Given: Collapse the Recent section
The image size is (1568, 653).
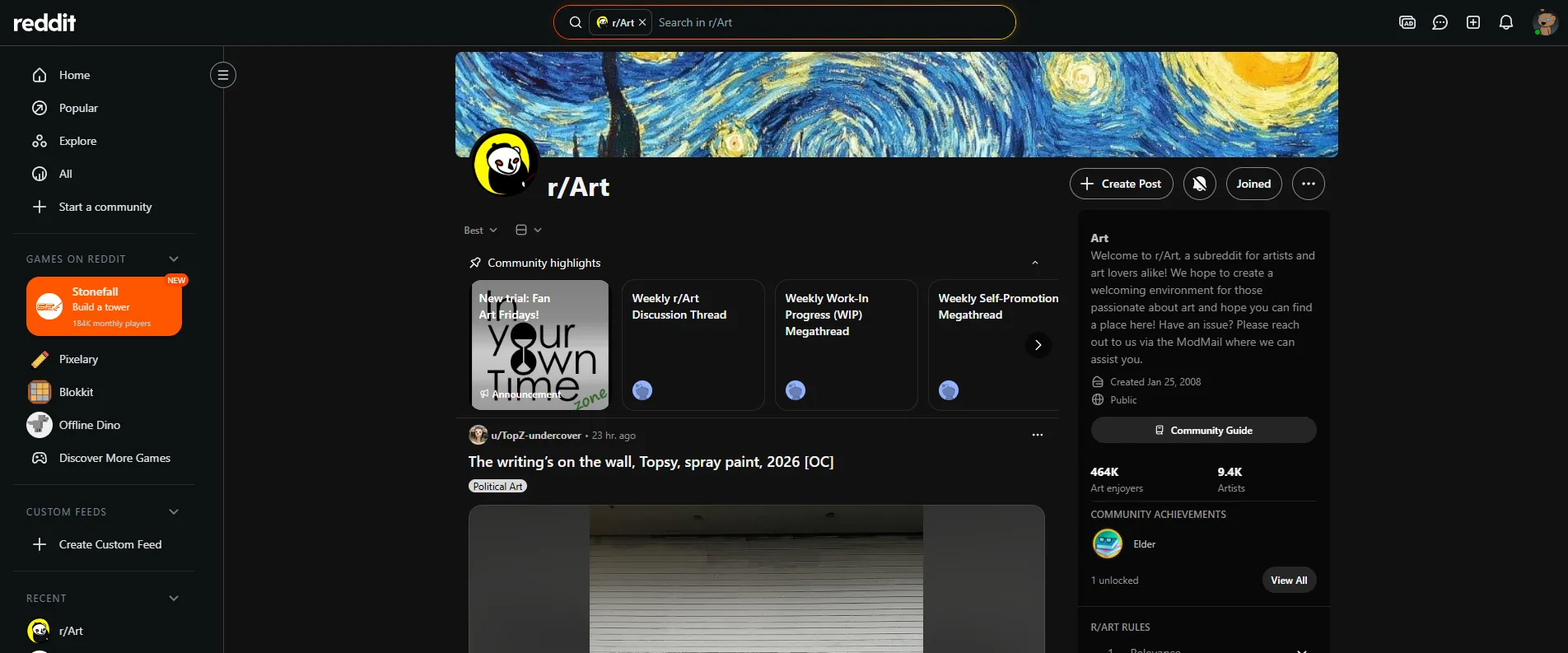Looking at the screenshot, I should pos(174,598).
